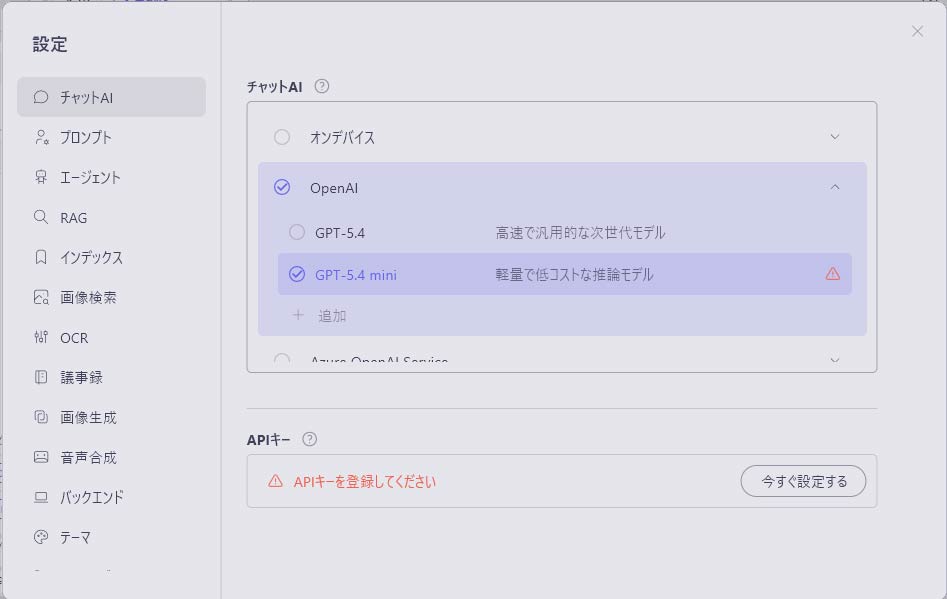
Task: Click the 軽量で低コストな推論モデル description
Action: [x=574, y=275]
